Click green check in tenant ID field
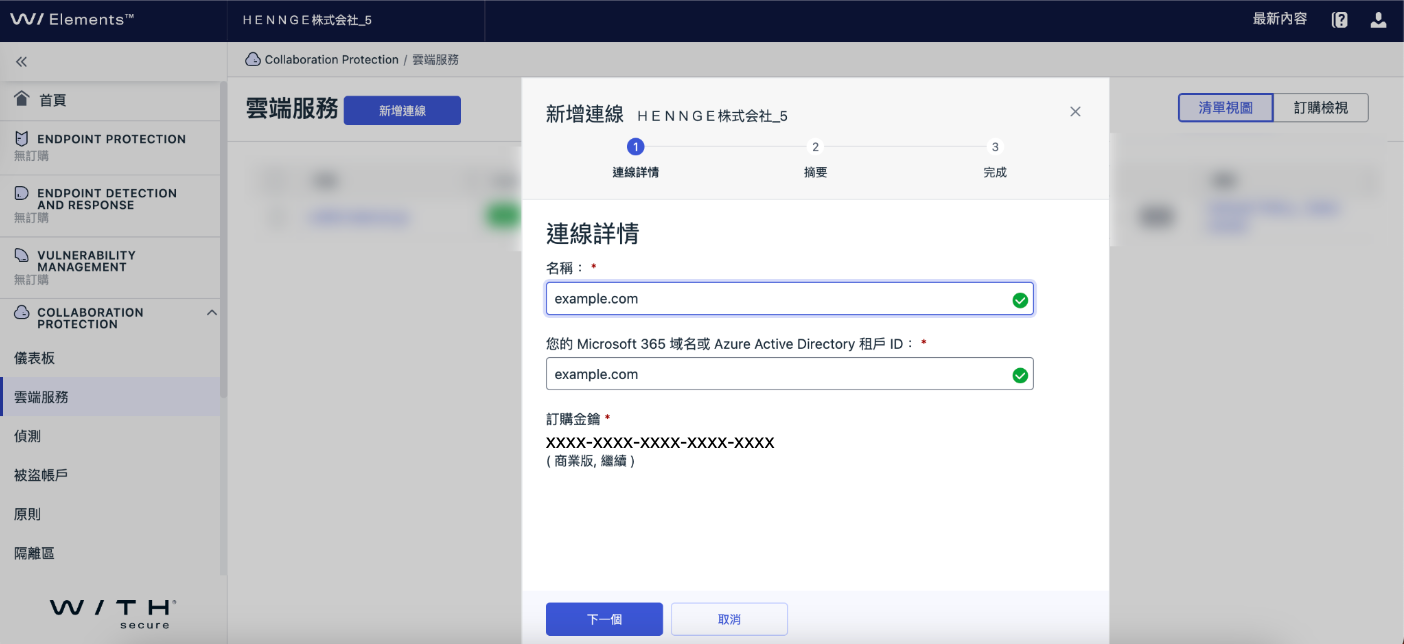Image resolution: width=1404 pixels, height=644 pixels. pyautogui.click(x=1020, y=375)
